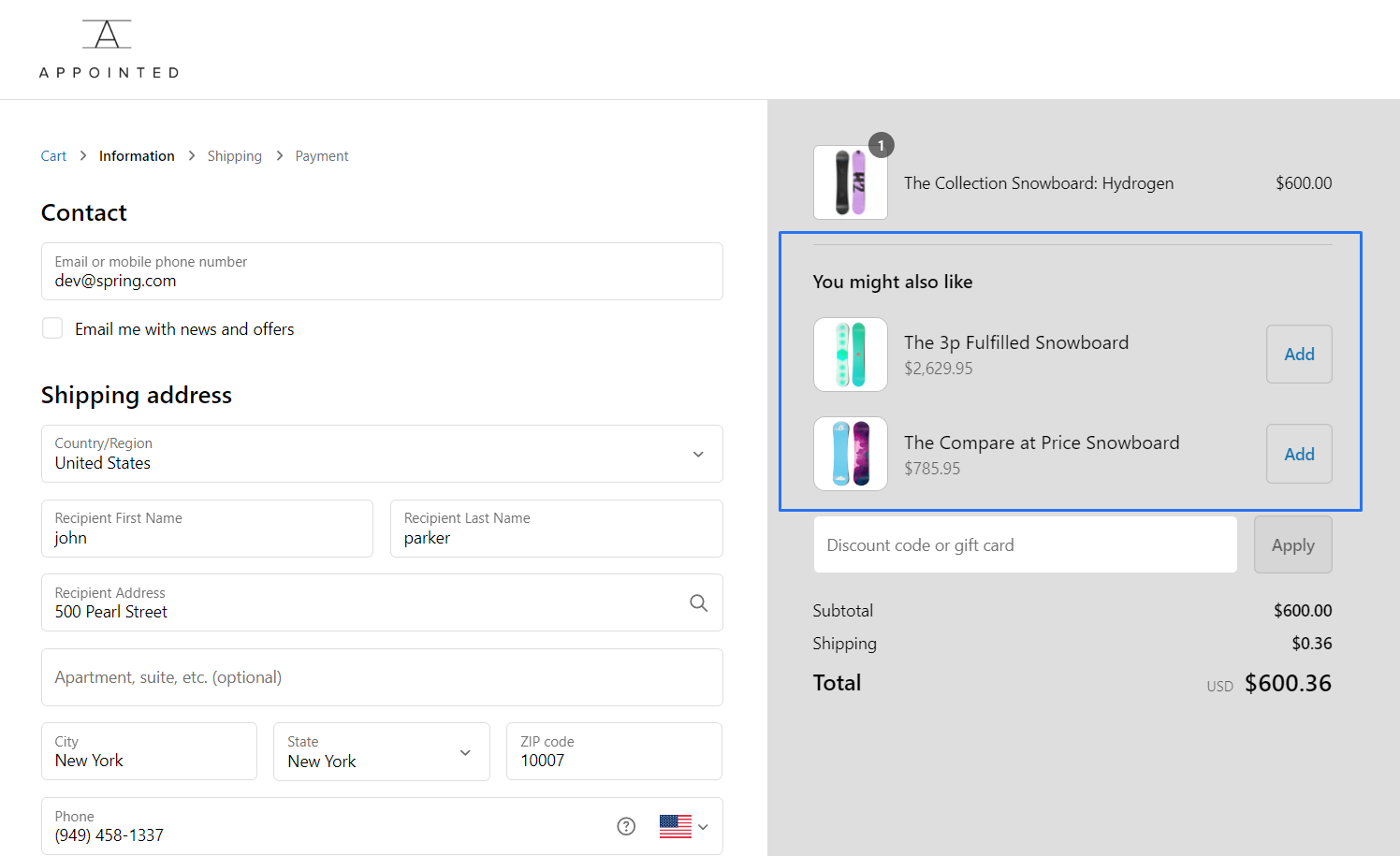Screen dimensions: 1400x856
Task: Click the ZIP code field
Action: click(x=614, y=751)
